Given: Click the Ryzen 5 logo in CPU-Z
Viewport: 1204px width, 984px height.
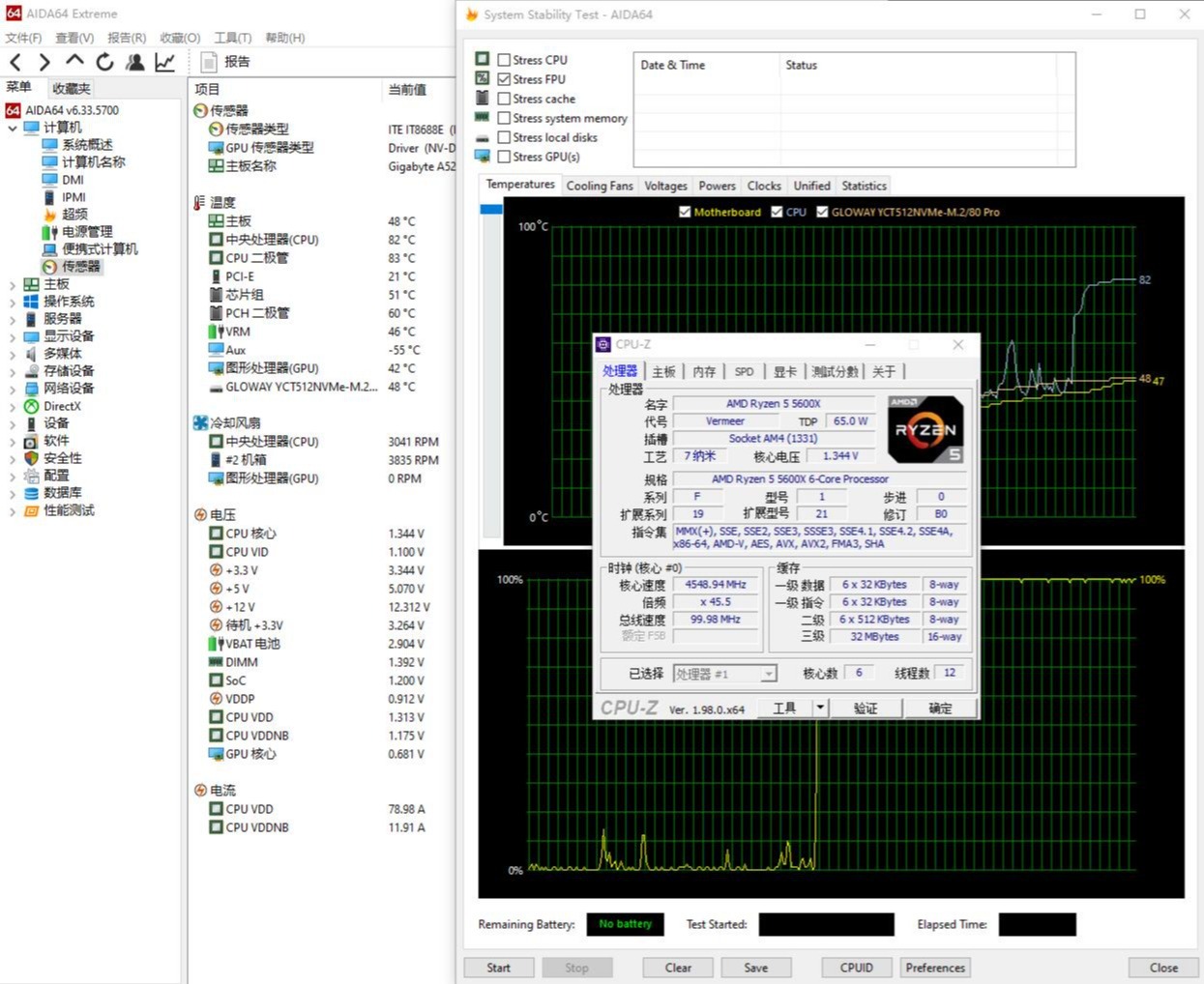Looking at the screenshot, I should (925, 429).
